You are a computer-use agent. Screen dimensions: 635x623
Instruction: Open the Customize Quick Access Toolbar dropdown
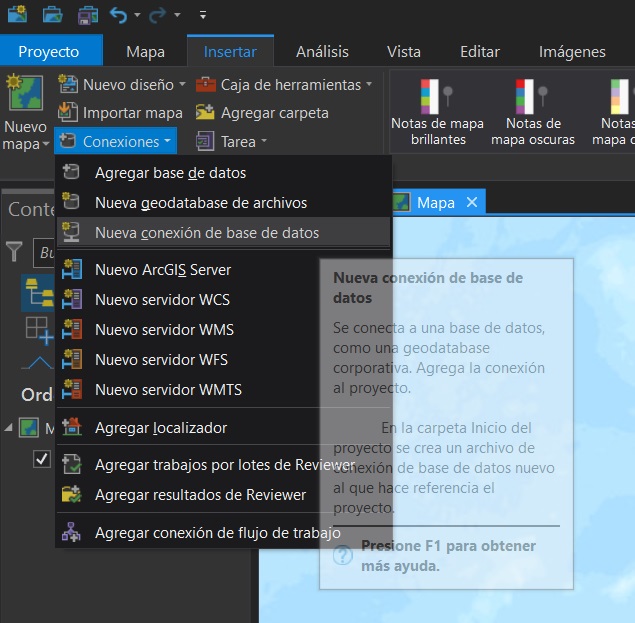203,15
